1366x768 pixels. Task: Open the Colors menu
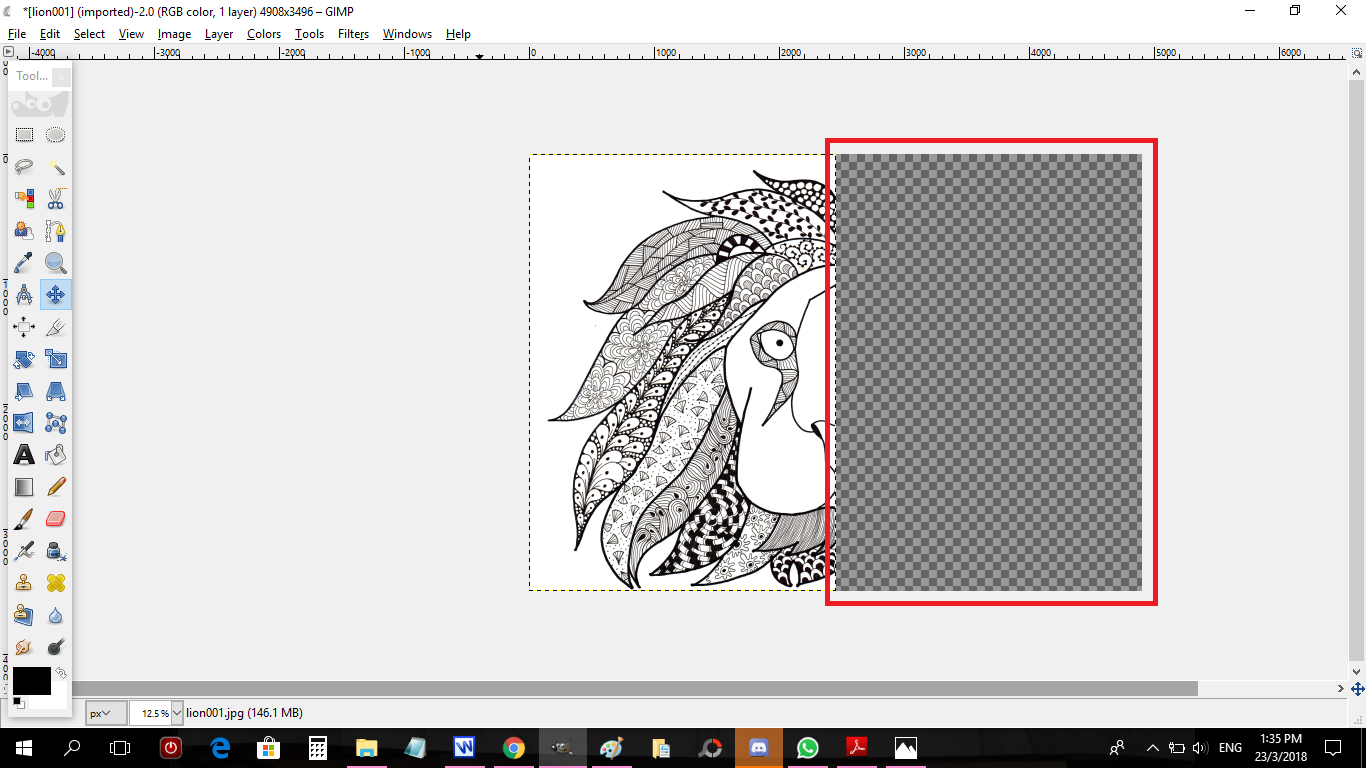tap(264, 33)
